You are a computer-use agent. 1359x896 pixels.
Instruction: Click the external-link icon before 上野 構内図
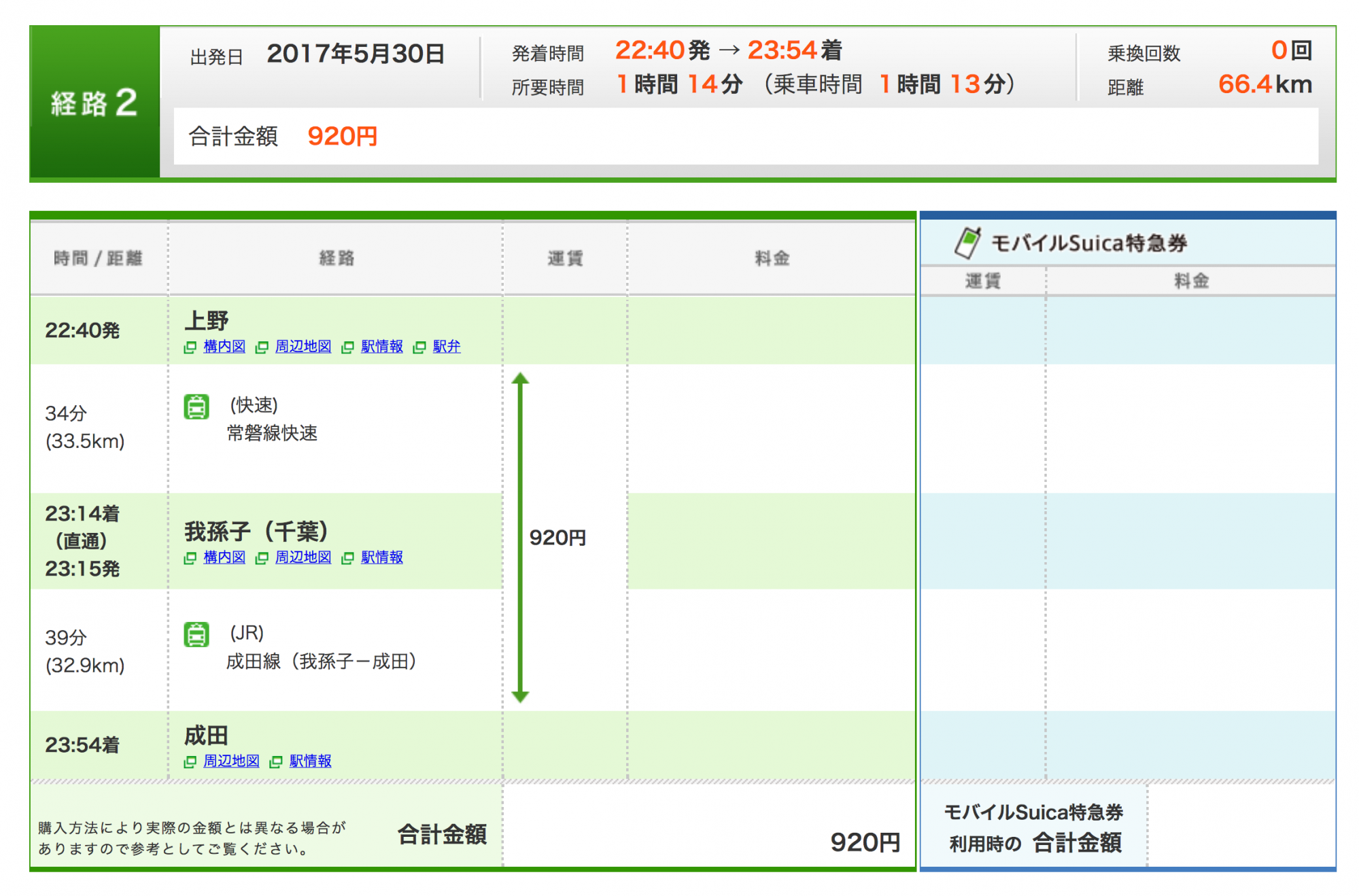(x=190, y=347)
